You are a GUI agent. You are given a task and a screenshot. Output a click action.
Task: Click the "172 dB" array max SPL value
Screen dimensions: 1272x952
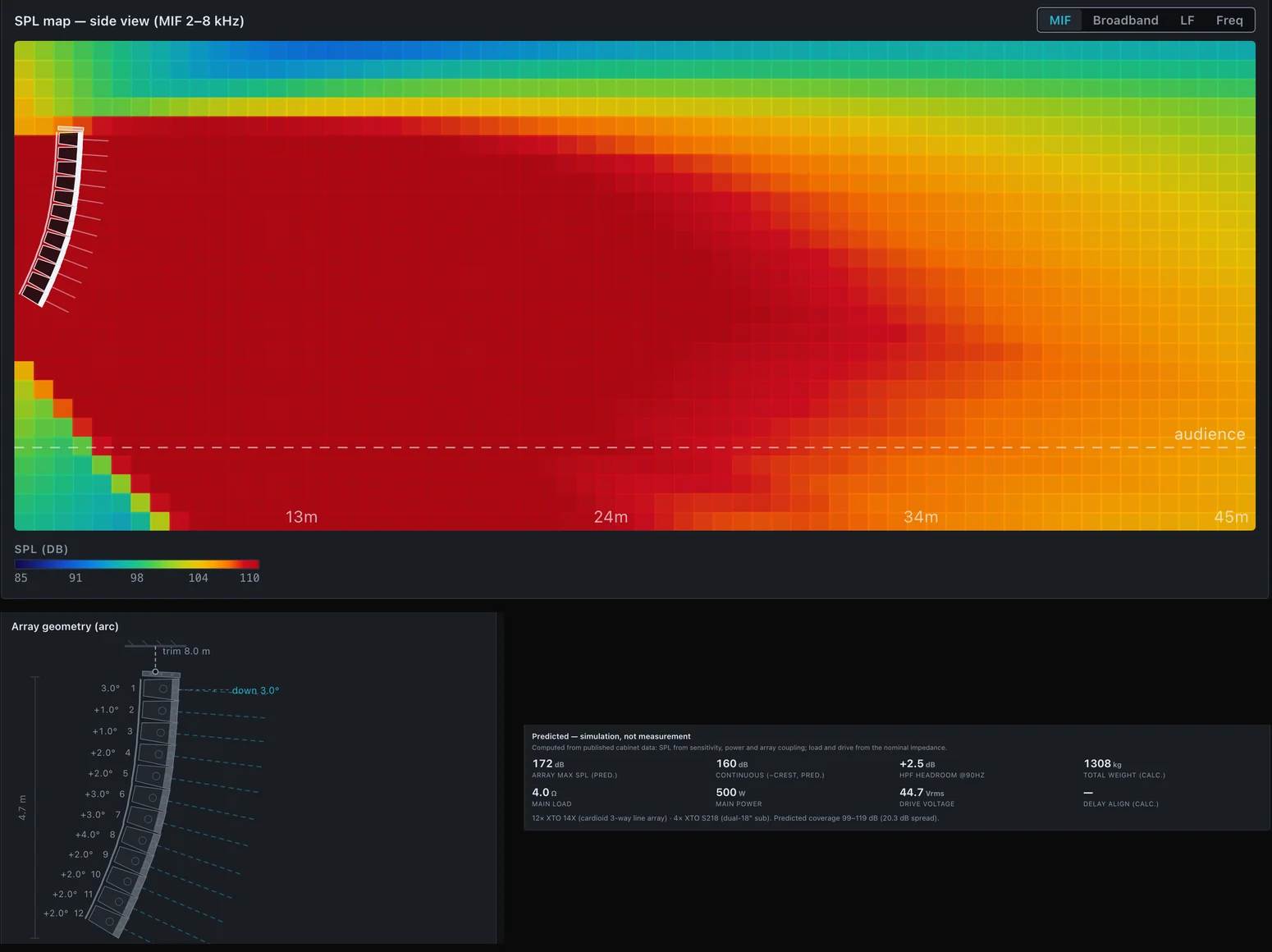[548, 763]
